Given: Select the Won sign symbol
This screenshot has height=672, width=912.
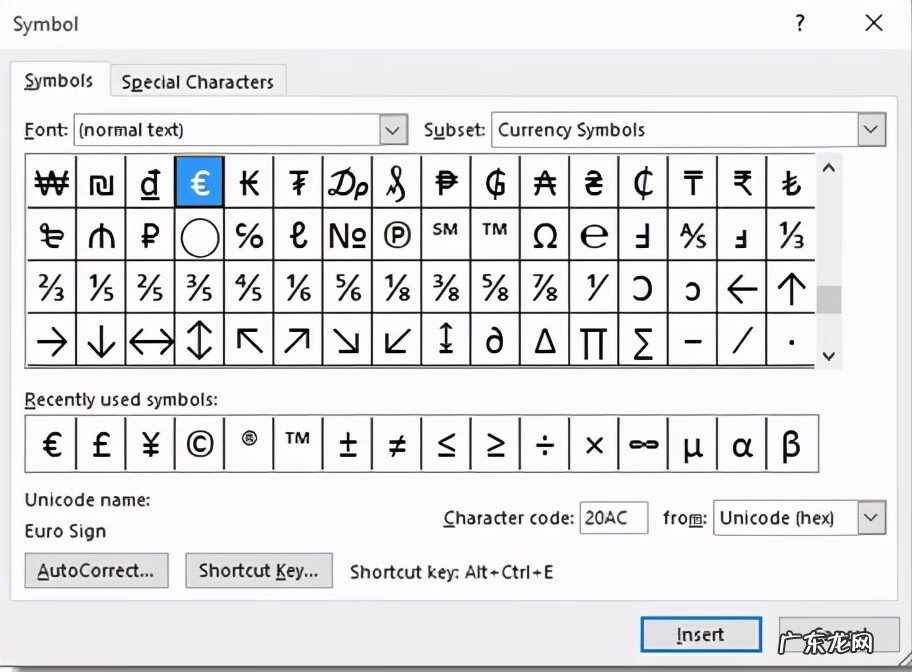Looking at the screenshot, I should point(52,183).
